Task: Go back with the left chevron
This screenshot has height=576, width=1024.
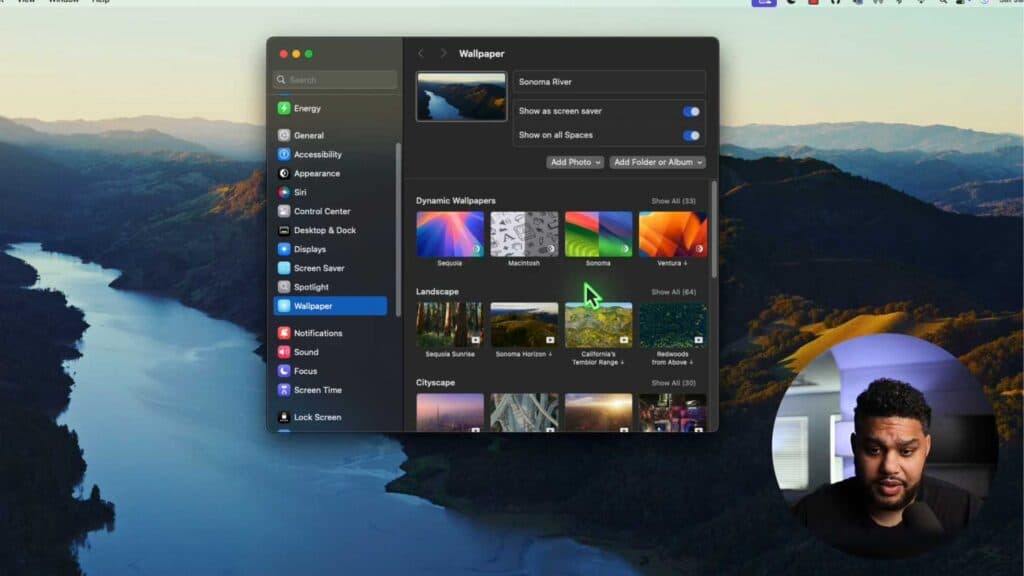Action: 421,54
